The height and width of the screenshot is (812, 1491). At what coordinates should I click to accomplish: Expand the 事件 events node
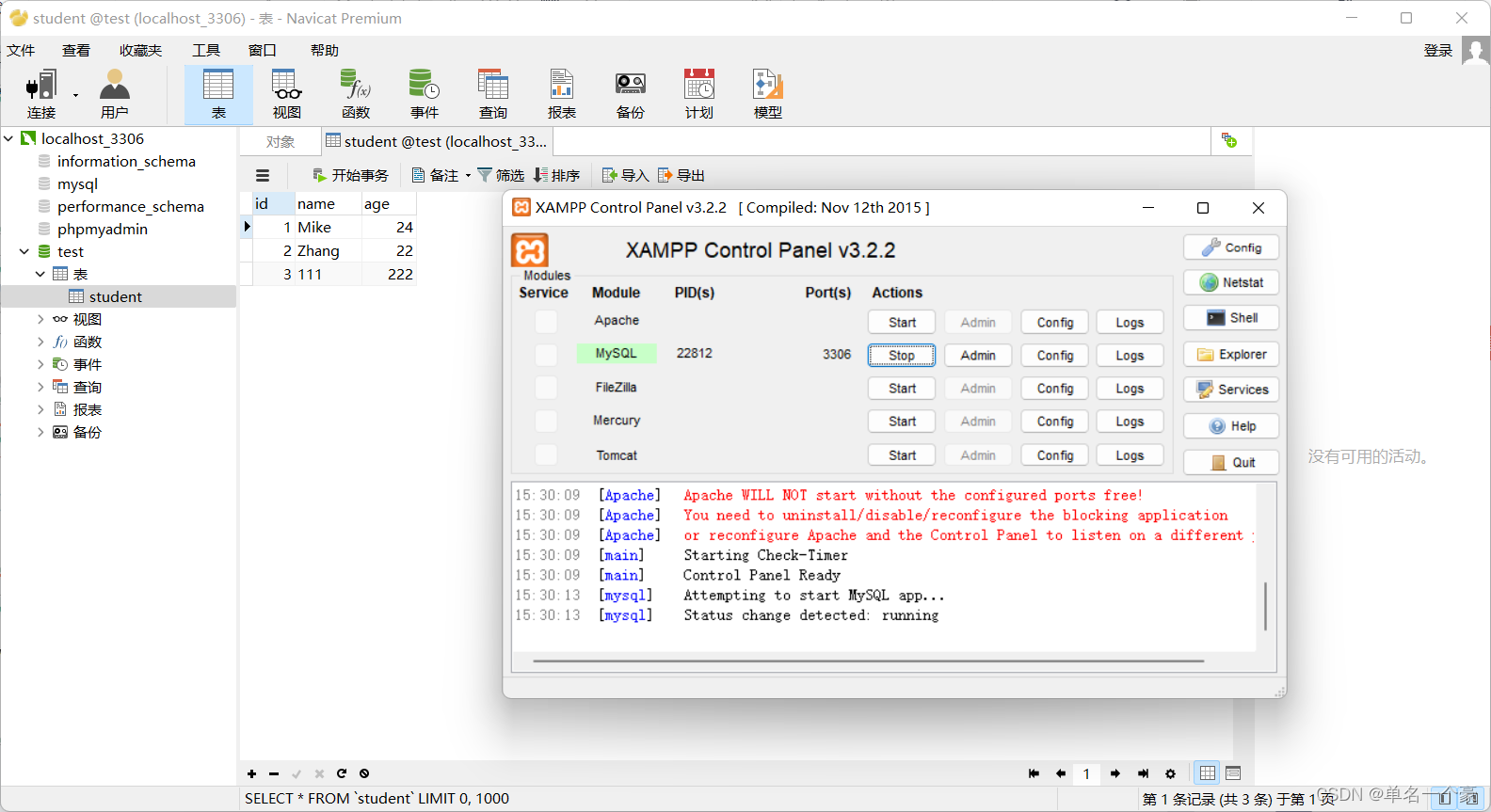click(40, 364)
